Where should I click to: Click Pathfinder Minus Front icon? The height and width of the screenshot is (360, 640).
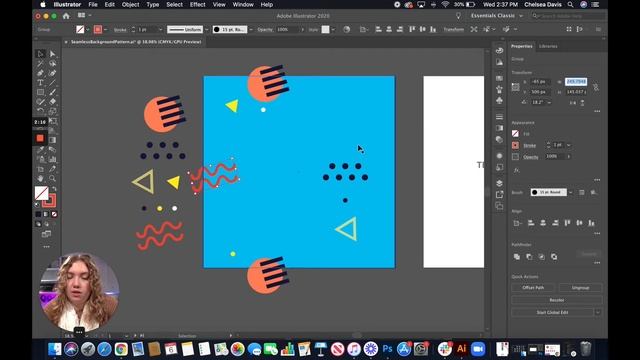(529, 257)
